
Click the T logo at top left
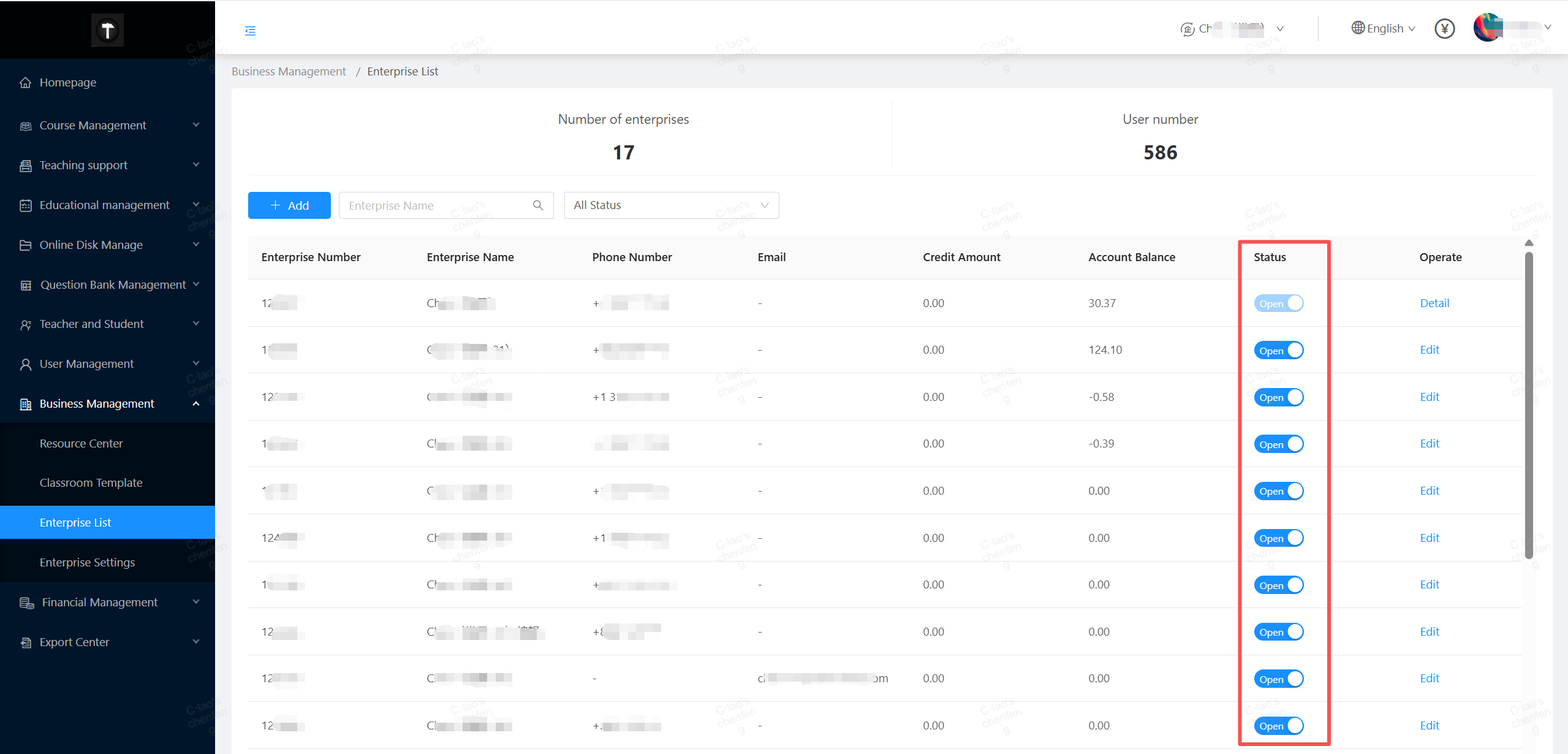107,30
